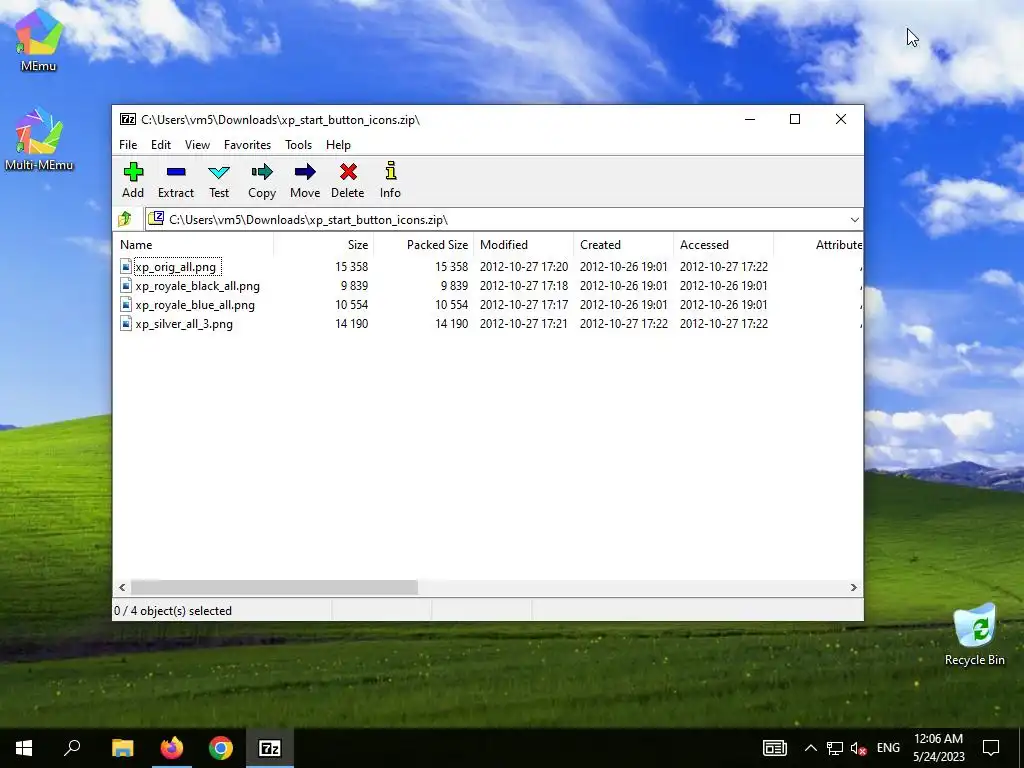The height and width of the screenshot is (768, 1024).
Task: Click the network tray icon
Action: 835,748
